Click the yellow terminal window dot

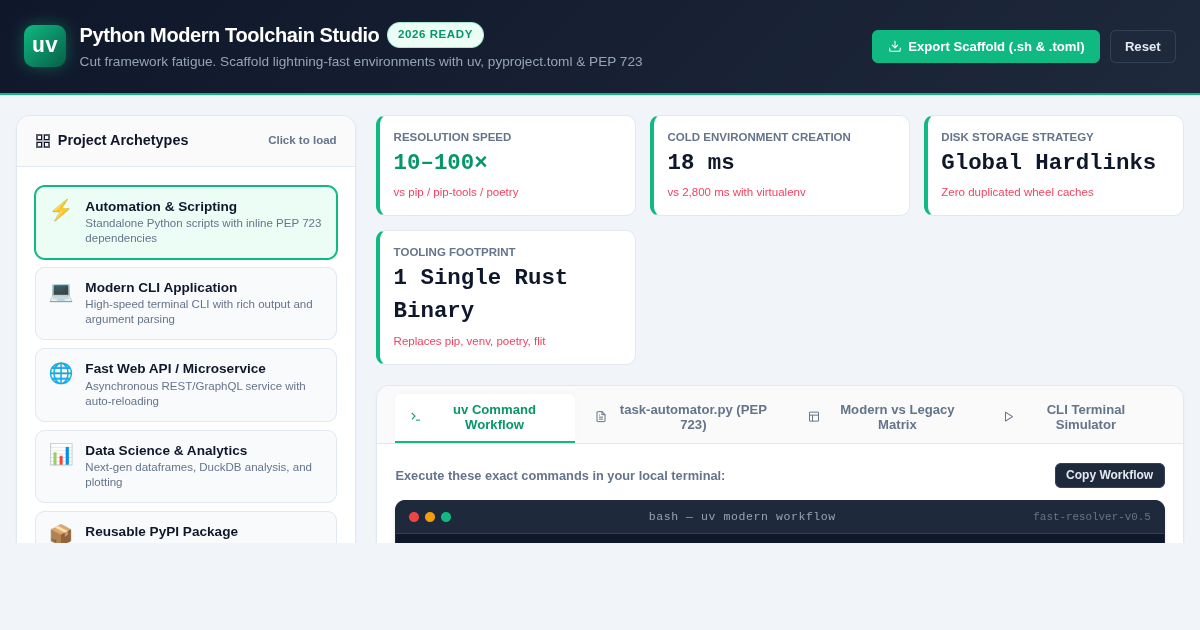(x=430, y=517)
